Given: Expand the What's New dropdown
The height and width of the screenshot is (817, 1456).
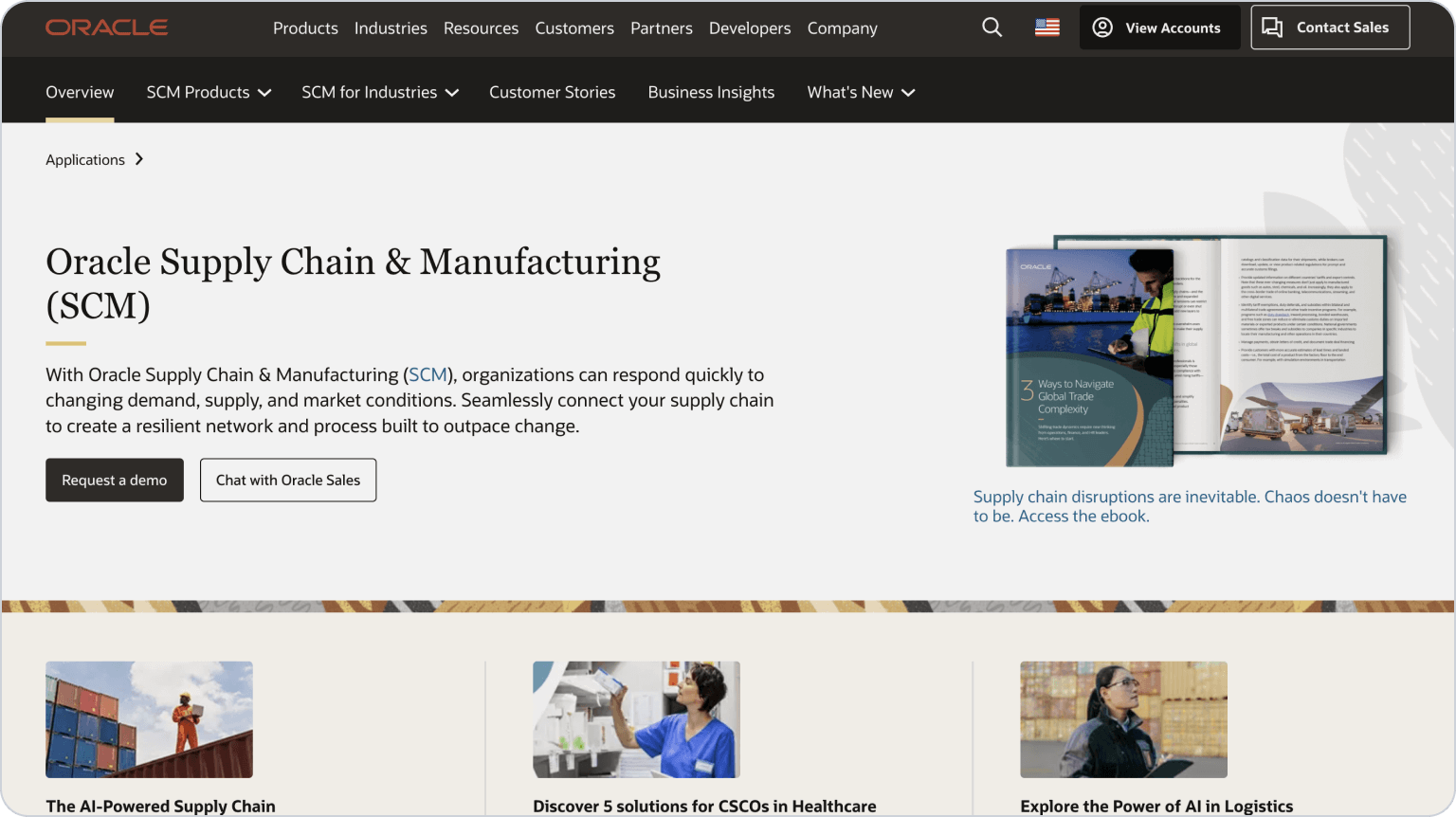Looking at the screenshot, I should 861,92.
